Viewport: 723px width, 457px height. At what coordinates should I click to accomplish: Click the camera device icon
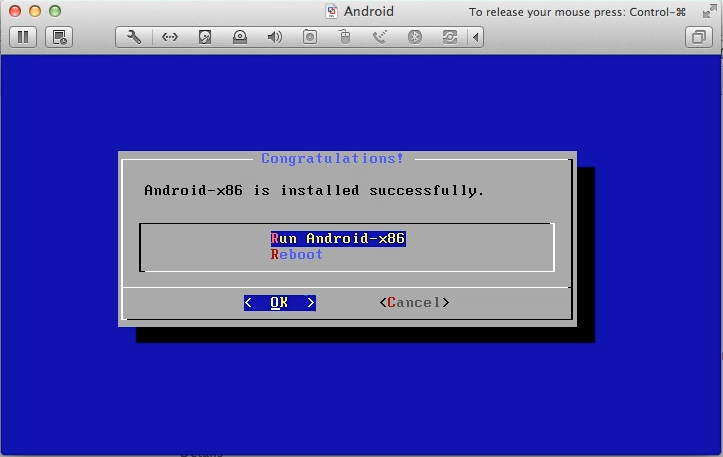coord(310,37)
